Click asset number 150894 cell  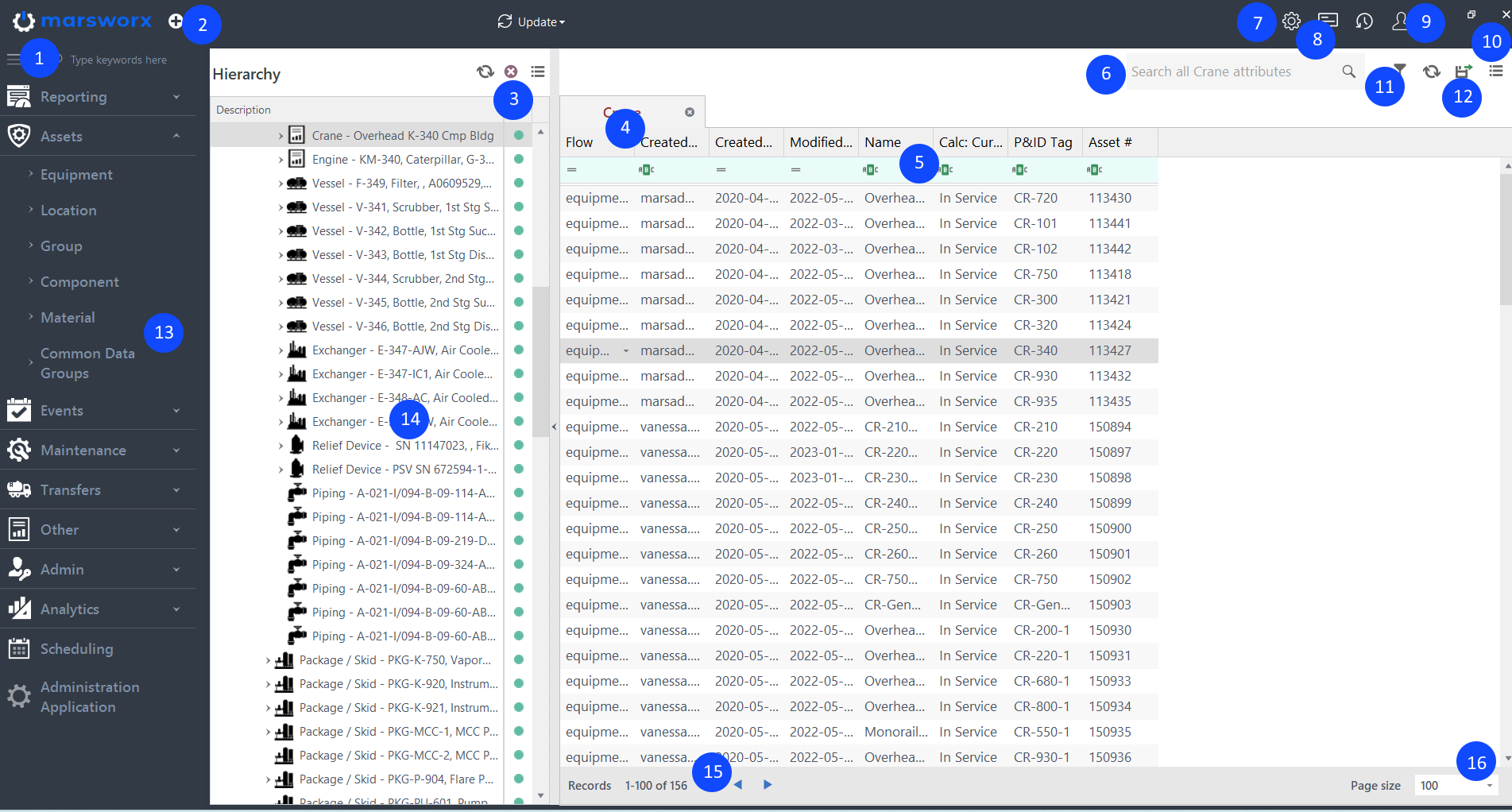(1119, 427)
